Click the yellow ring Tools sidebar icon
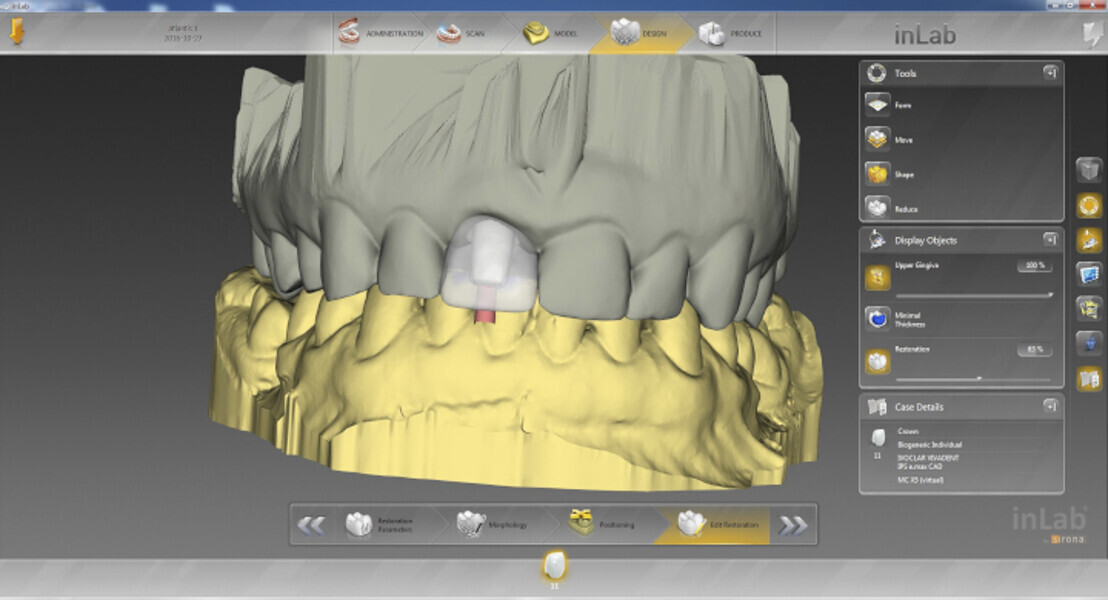 (x=1089, y=205)
